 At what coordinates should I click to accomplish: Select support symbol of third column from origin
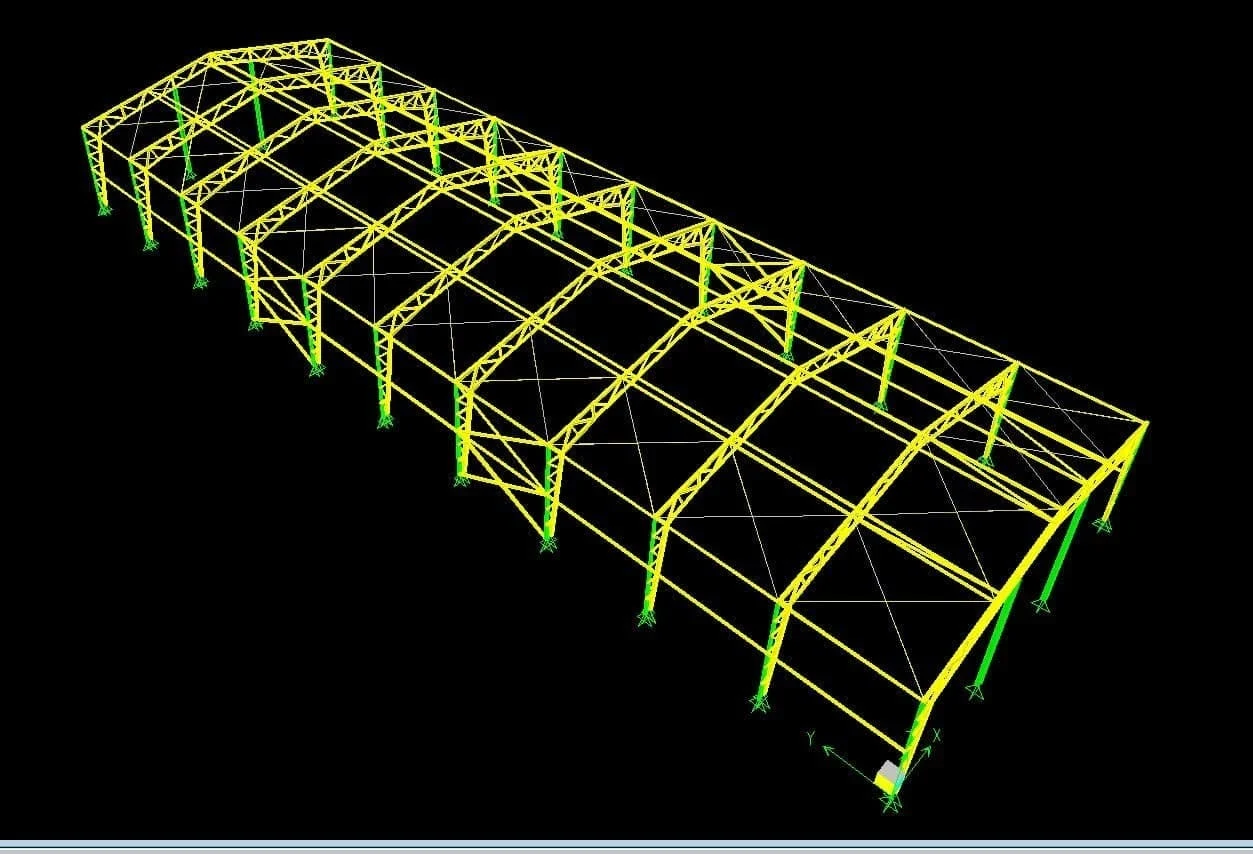click(x=646, y=619)
